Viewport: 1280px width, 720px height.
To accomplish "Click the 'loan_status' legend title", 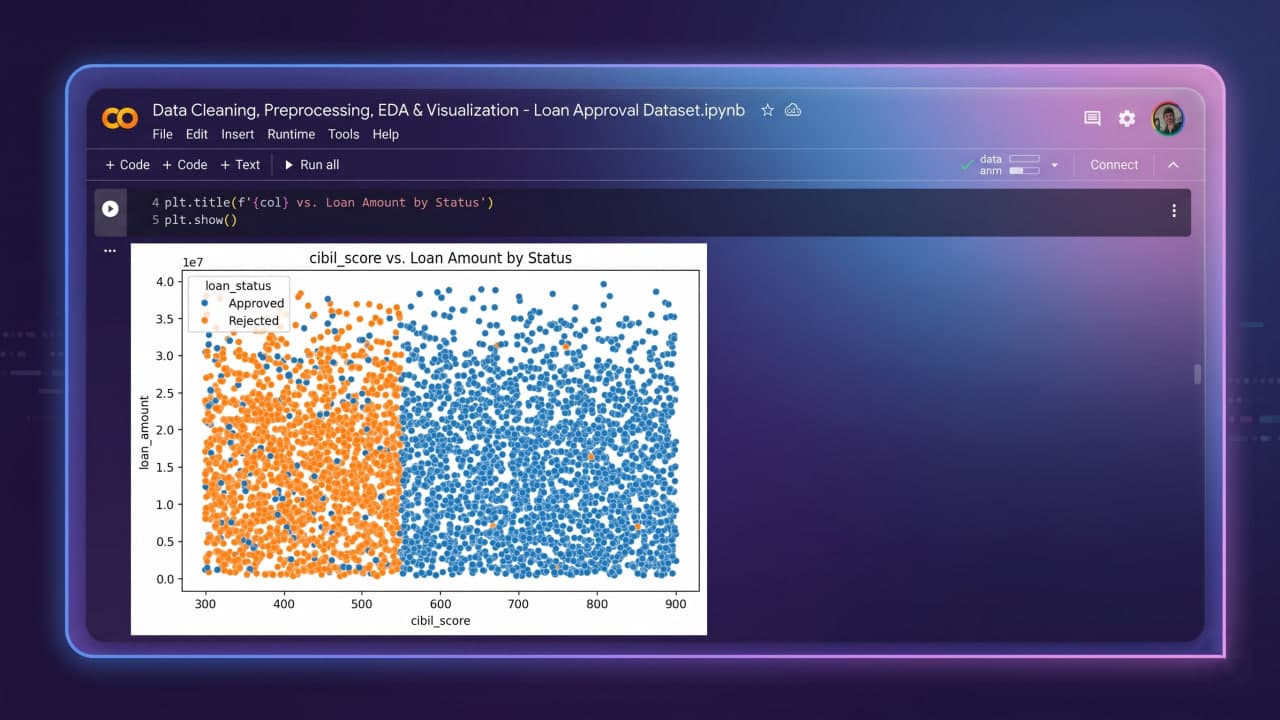I will (238, 286).
